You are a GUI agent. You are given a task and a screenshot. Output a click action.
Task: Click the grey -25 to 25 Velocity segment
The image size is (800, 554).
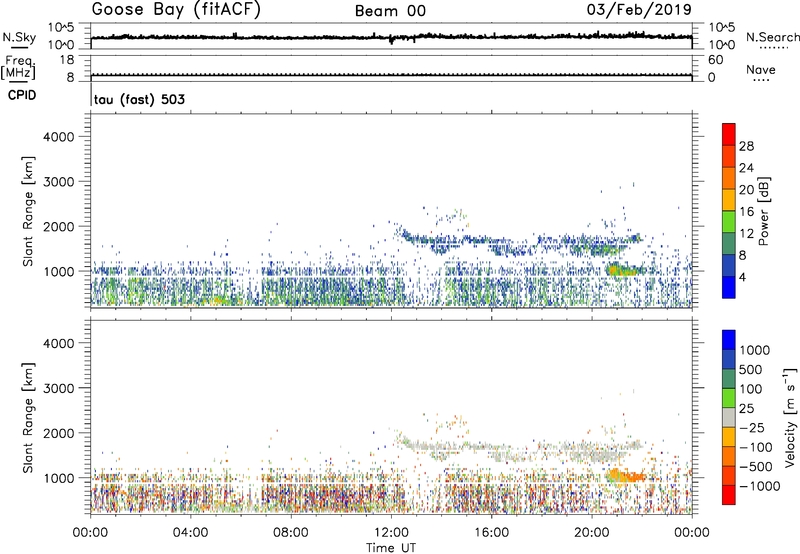[729, 417]
